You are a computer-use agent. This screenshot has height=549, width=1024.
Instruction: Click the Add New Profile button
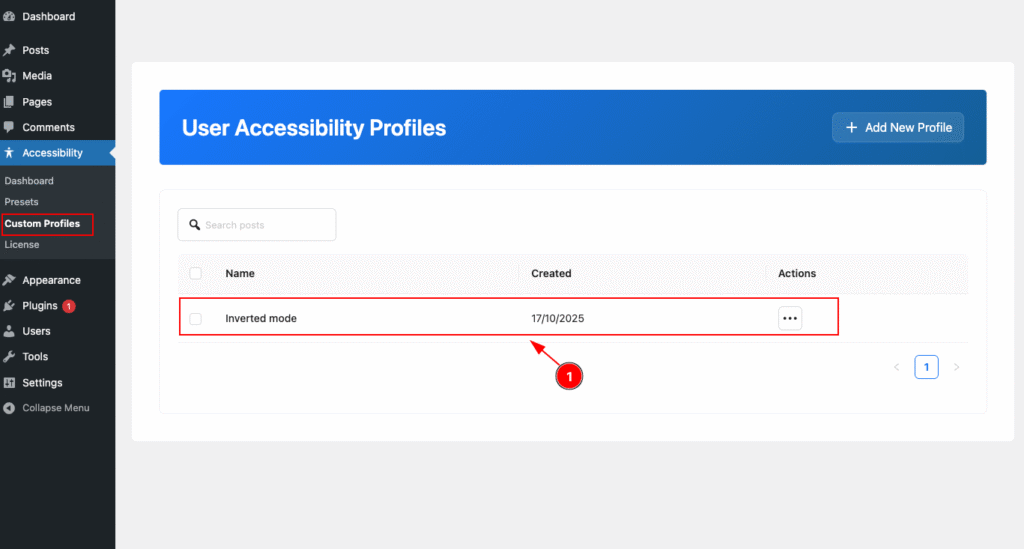click(x=898, y=128)
